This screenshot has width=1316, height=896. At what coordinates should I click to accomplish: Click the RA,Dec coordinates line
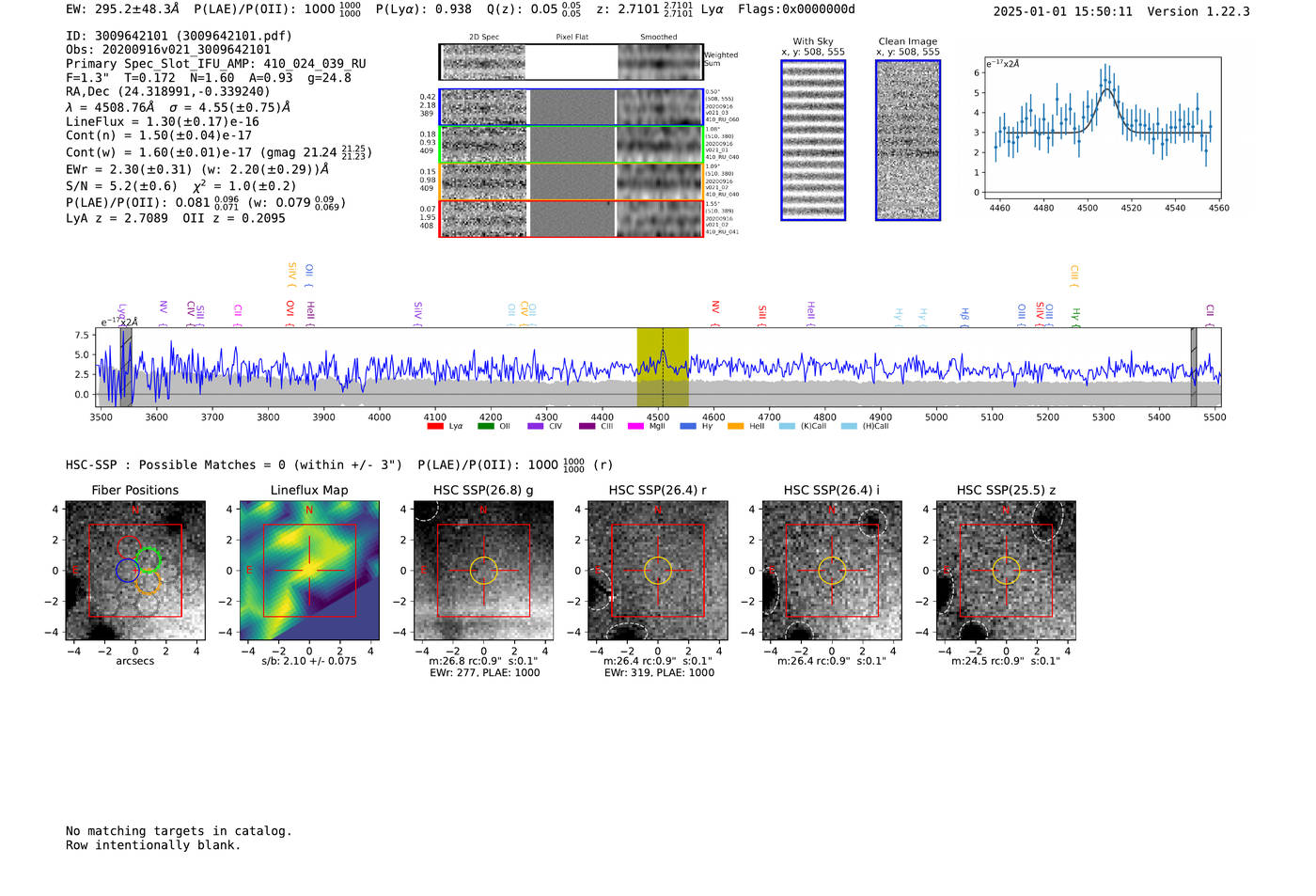[x=168, y=91]
